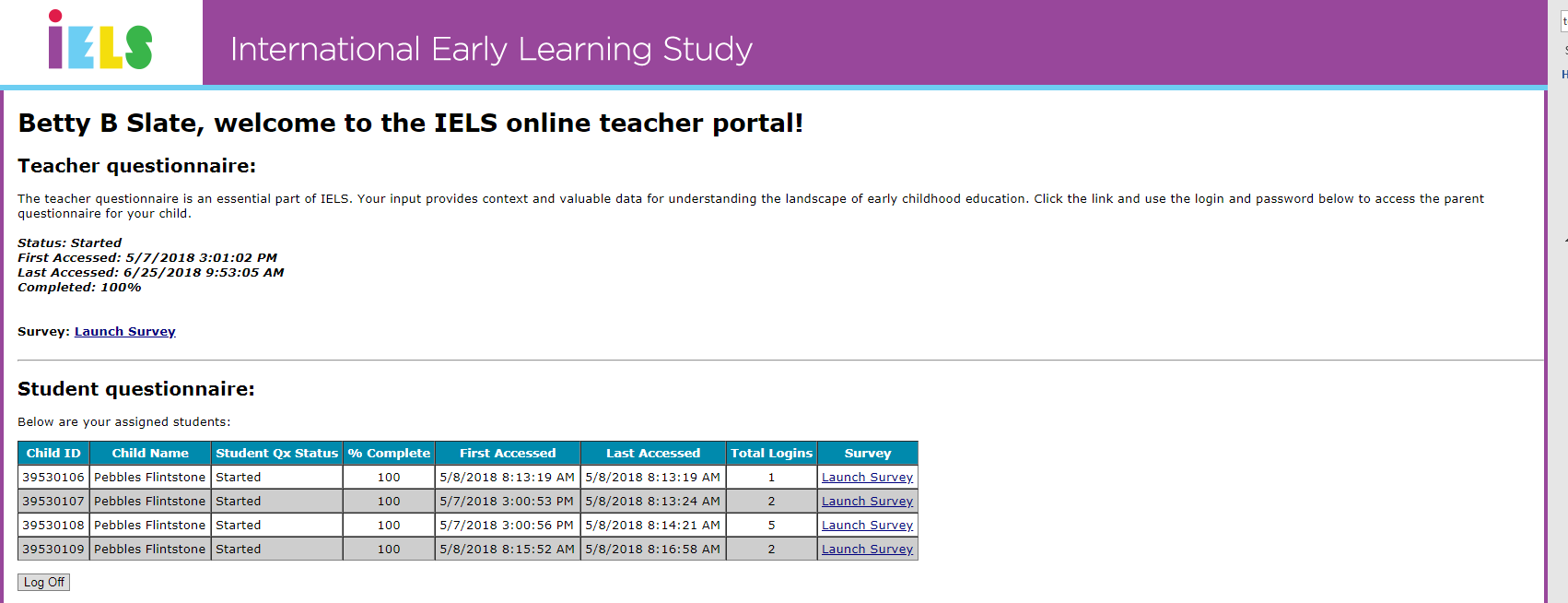This screenshot has height=603, width=1568.
Task: Select child ID cell 39530106
Action: coord(53,478)
